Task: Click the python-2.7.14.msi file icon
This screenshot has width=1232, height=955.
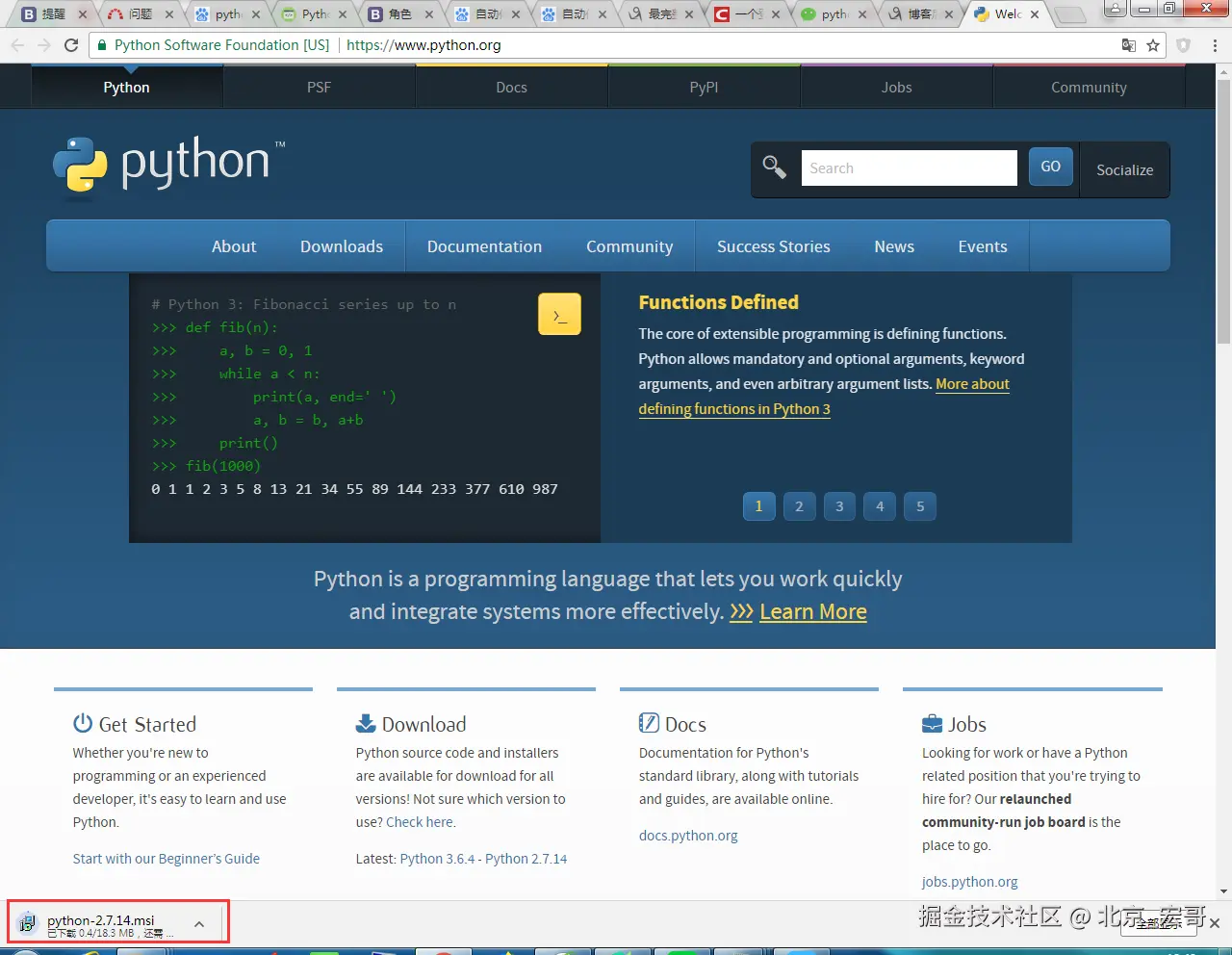Action: point(28,922)
